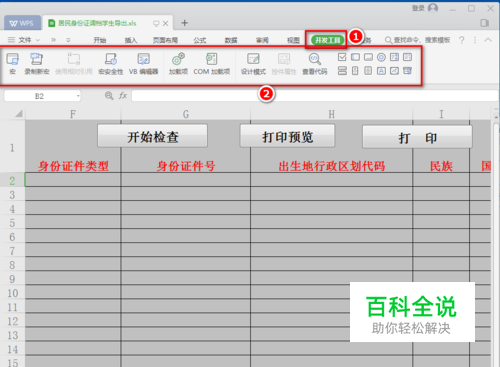Insert a list box control
The width and height of the screenshot is (500, 367).
394,57
